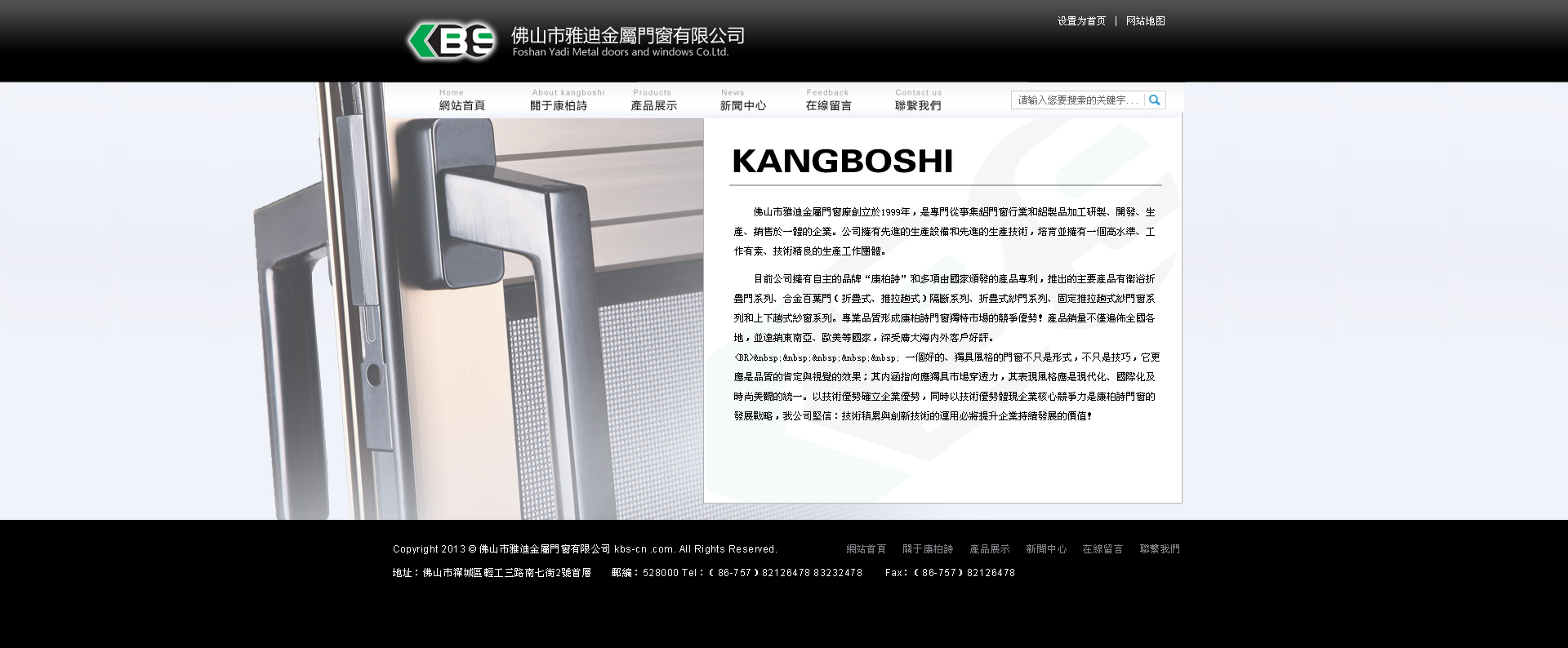Open footer link 產品展示
1568x648 pixels.
click(989, 549)
